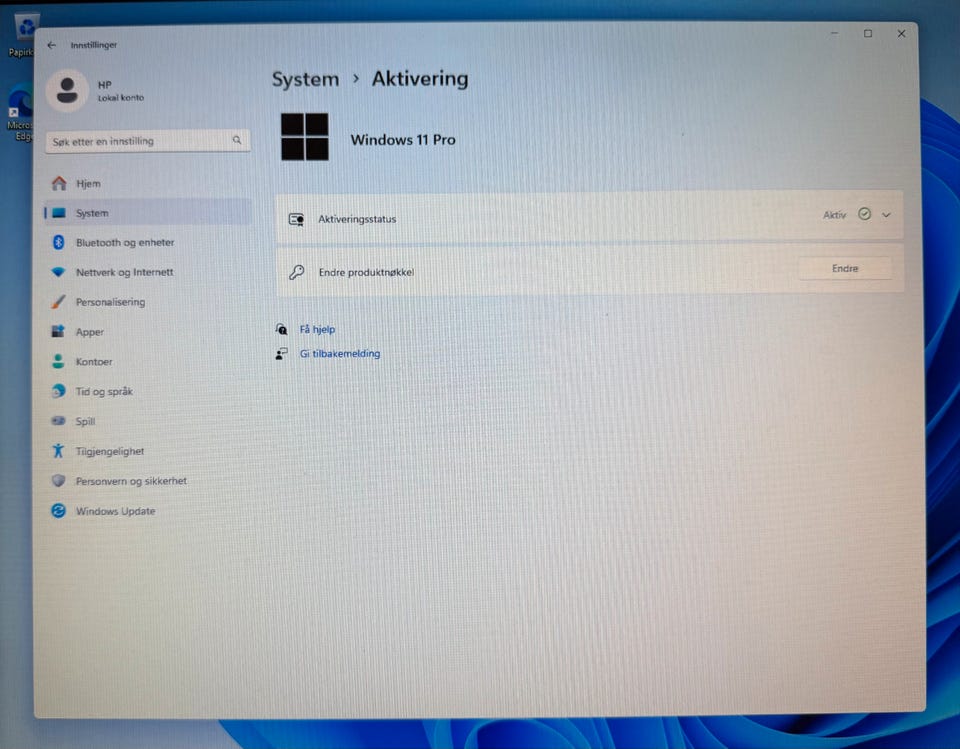Click the Aktiv checkmark icon
Screen dimensions: 960x749
click(x=864, y=214)
